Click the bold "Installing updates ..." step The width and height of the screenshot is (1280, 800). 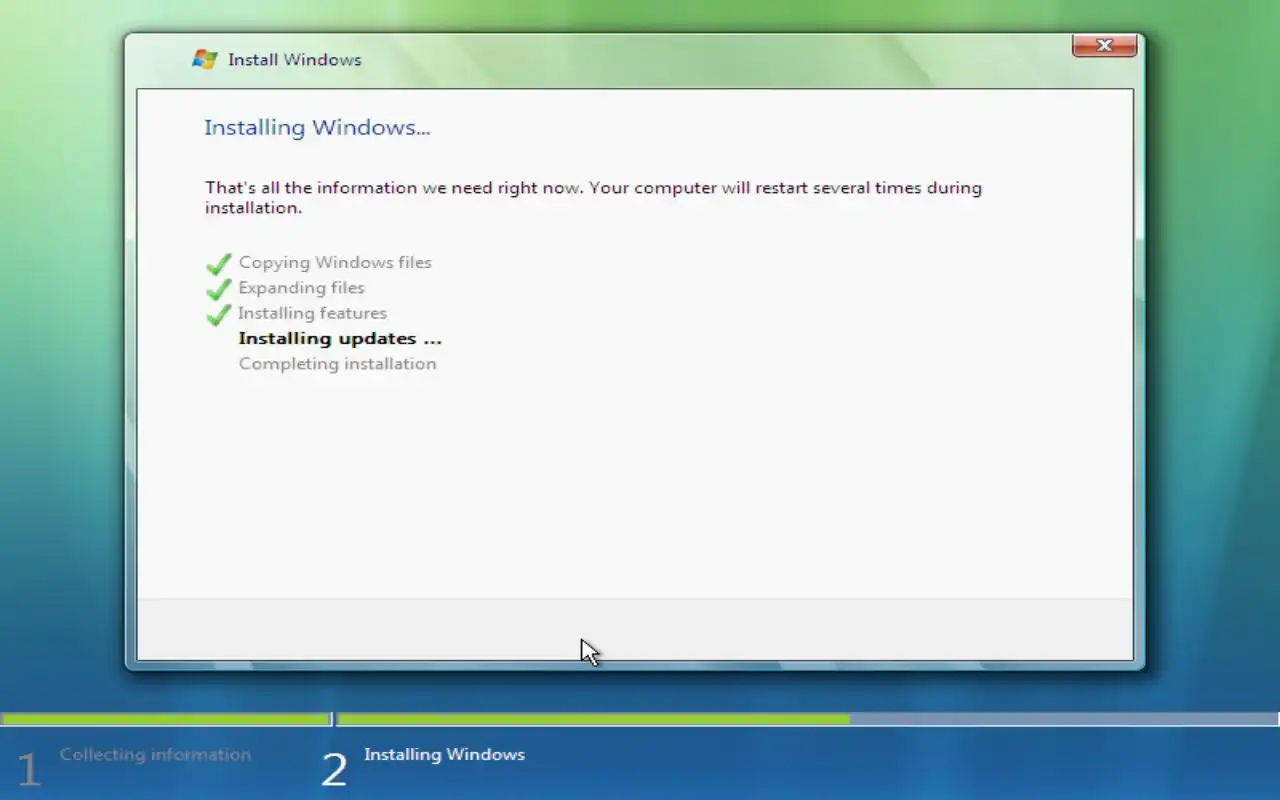click(340, 338)
